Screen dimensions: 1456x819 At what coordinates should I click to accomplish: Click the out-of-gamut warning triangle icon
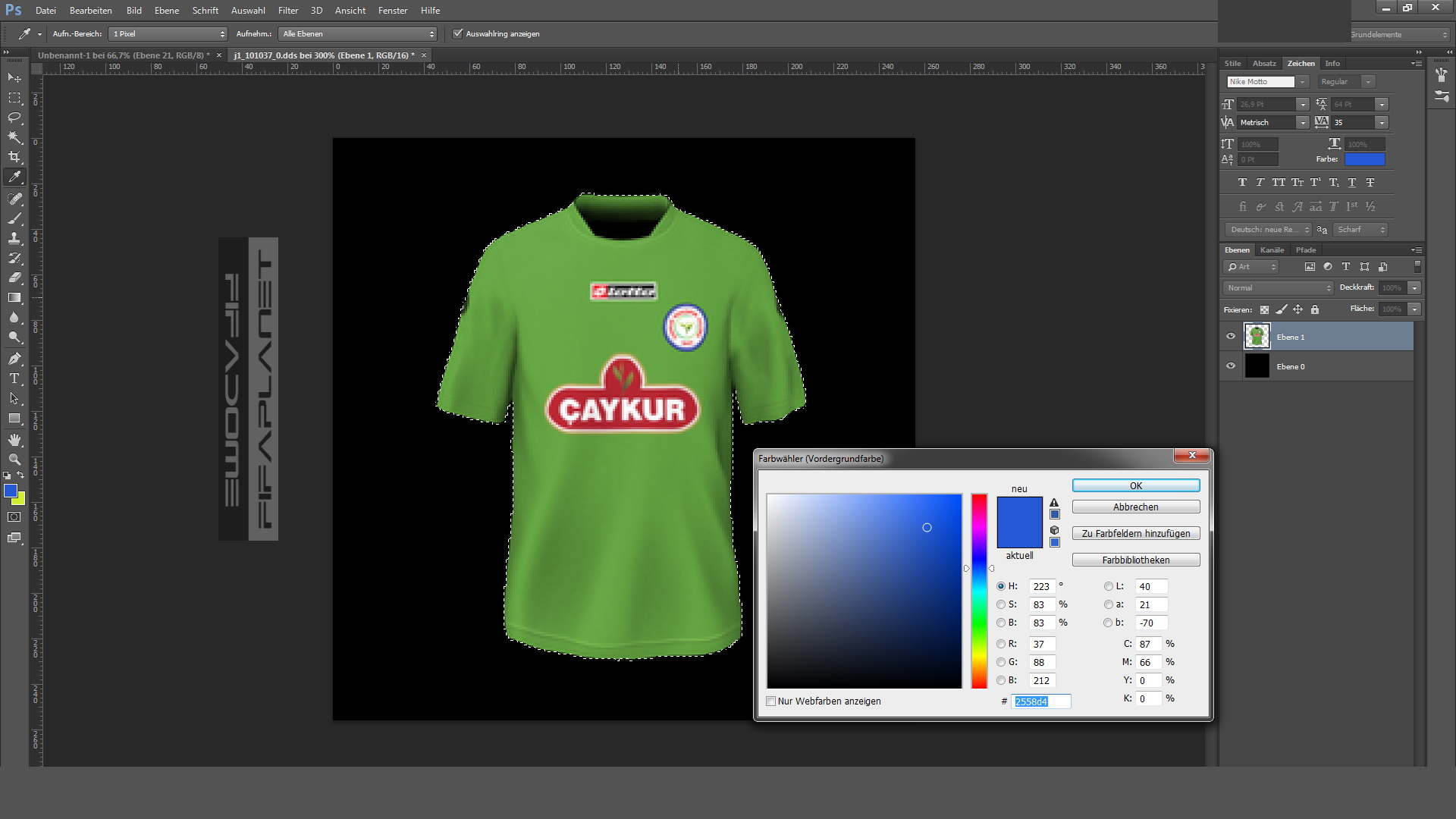pos(1054,503)
